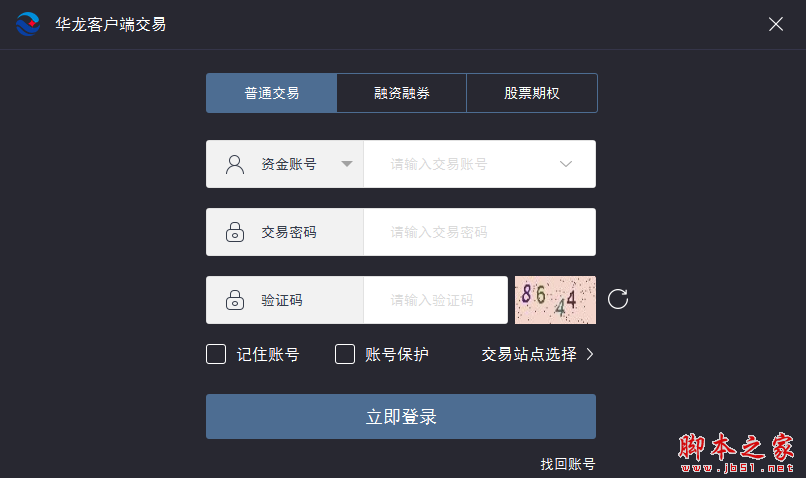Image resolution: width=806 pixels, height=479 pixels.
Task: Click the captcha verification image
Action: click(555, 300)
